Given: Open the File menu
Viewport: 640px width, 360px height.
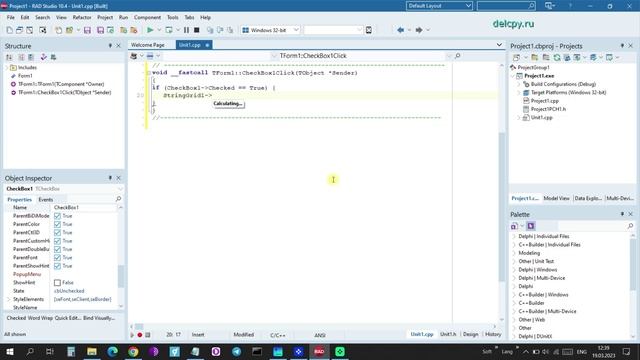Looking at the screenshot, I should coord(11,18).
